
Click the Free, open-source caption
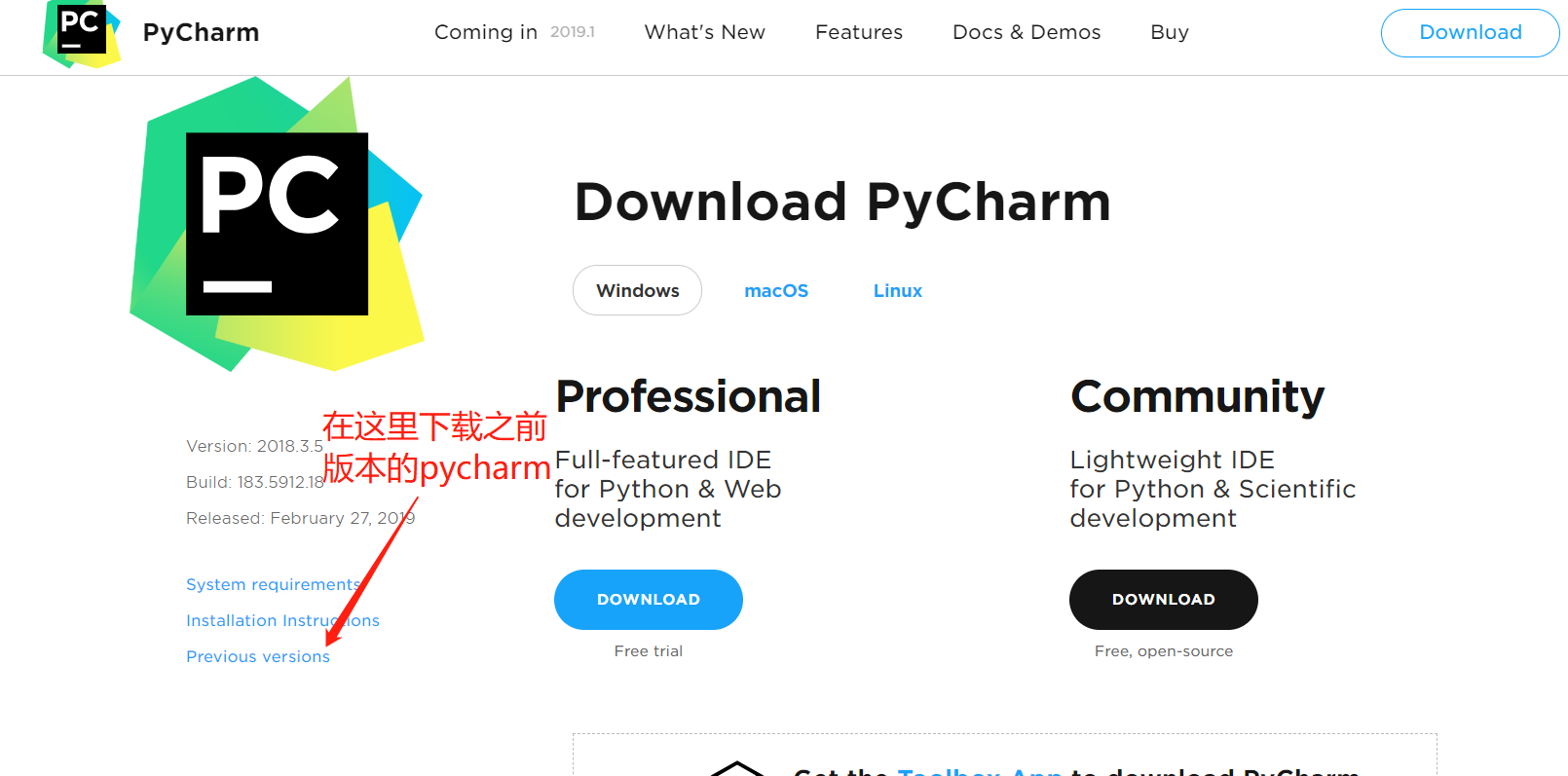tap(1164, 651)
